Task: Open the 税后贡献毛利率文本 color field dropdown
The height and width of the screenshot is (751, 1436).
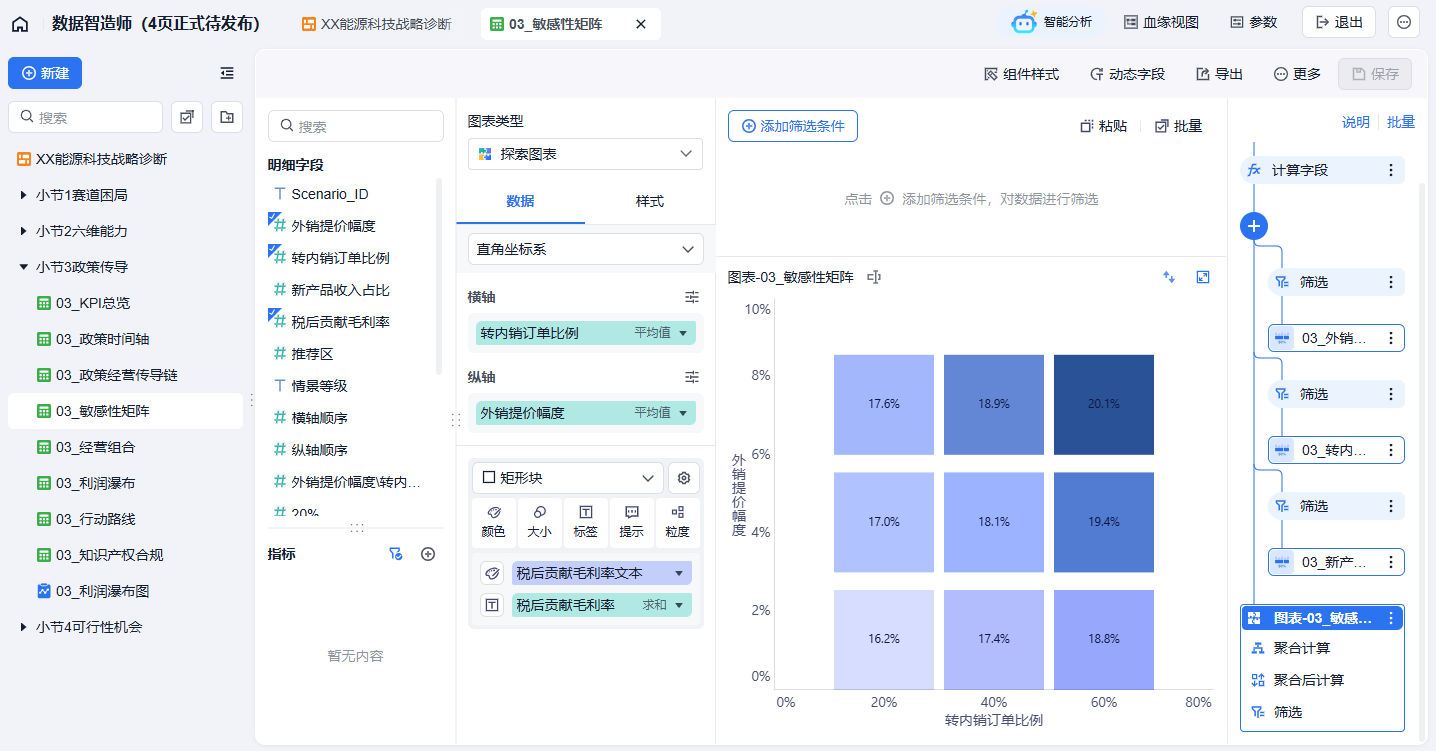Action: coord(679,573)
